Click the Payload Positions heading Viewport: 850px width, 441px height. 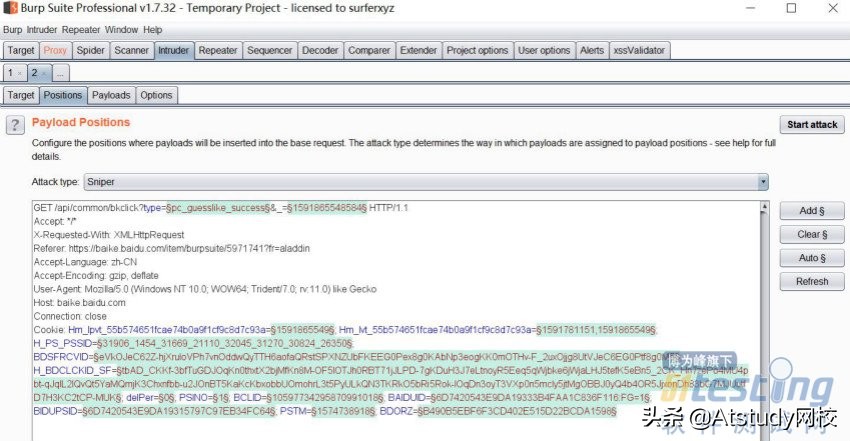[x=81, y=122]
